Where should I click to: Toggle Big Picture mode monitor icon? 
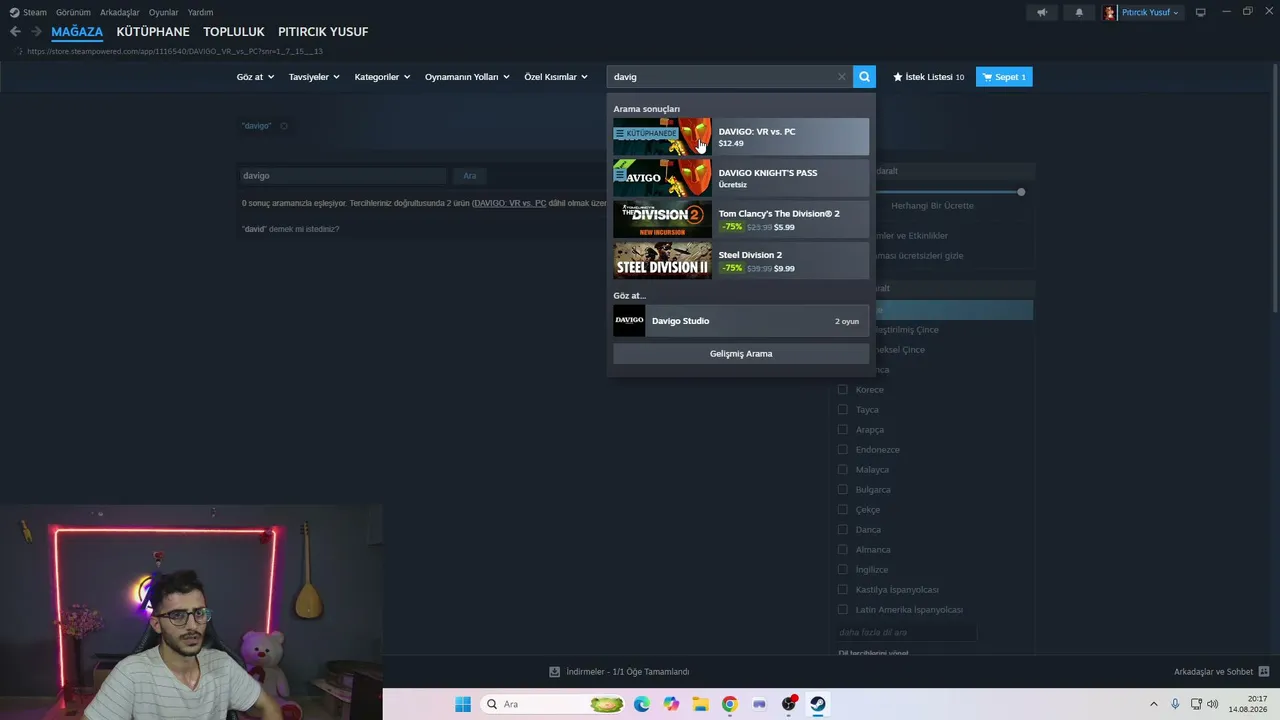click(1201, 12)
